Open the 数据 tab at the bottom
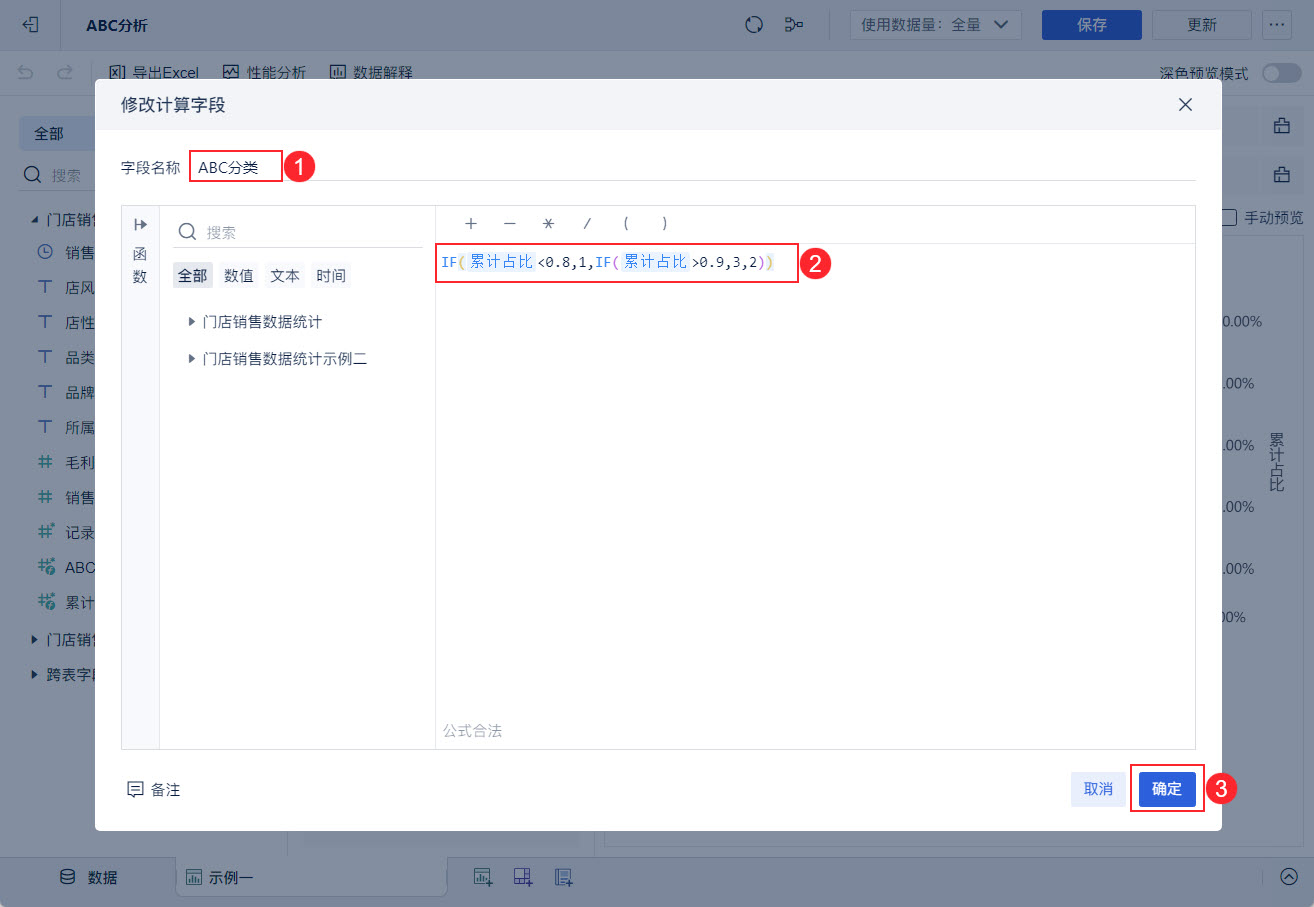This screenshot has width=1314, height=907. (88, 877)
